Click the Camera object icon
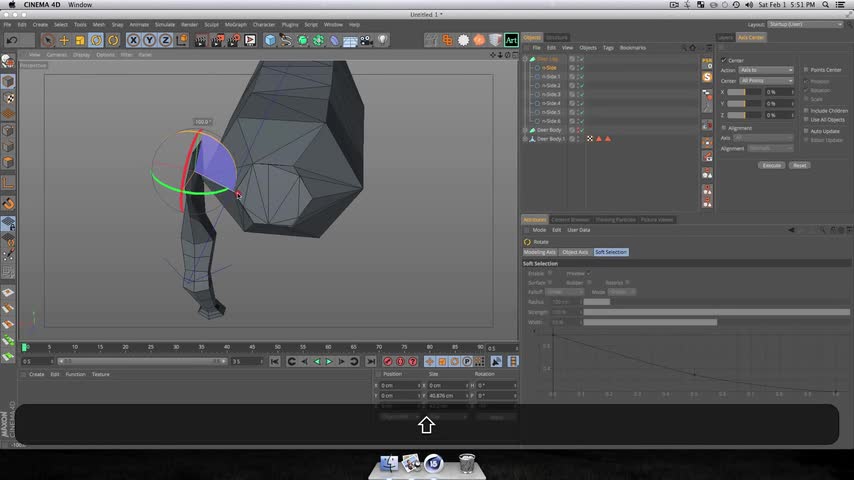The width and height of the screenshot is (854, 480). point(367,40)
